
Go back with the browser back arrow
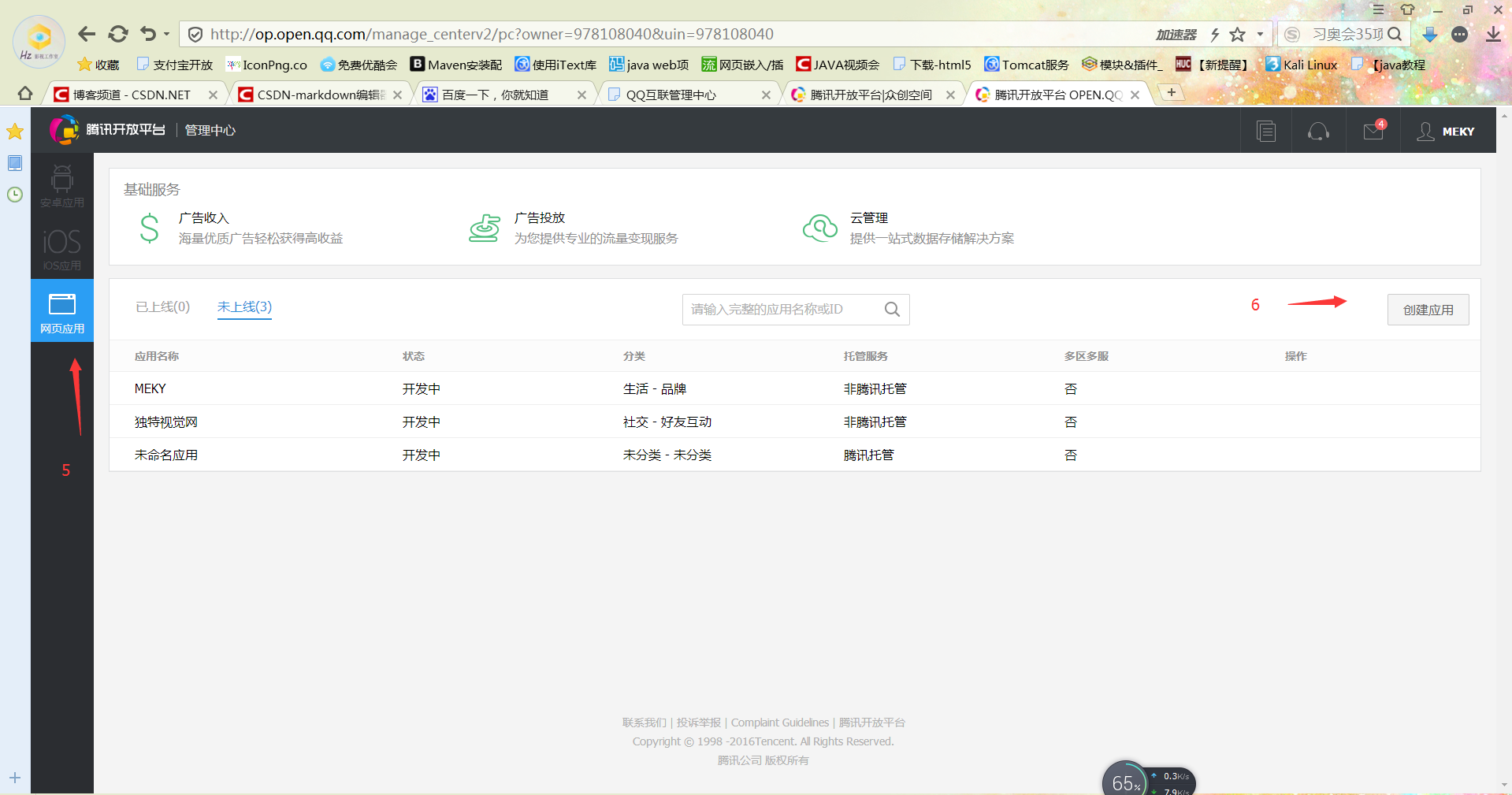coord(87,34)
